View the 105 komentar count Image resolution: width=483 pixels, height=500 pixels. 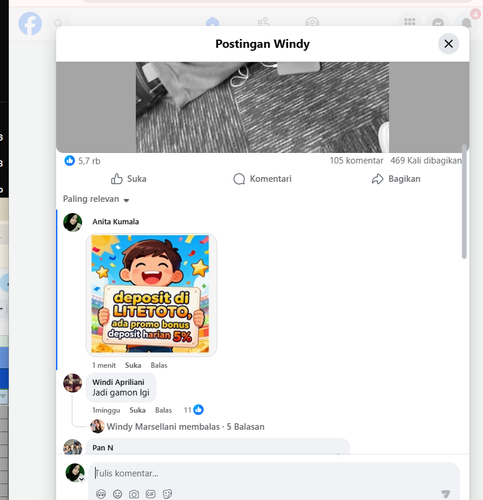point(356,161)
